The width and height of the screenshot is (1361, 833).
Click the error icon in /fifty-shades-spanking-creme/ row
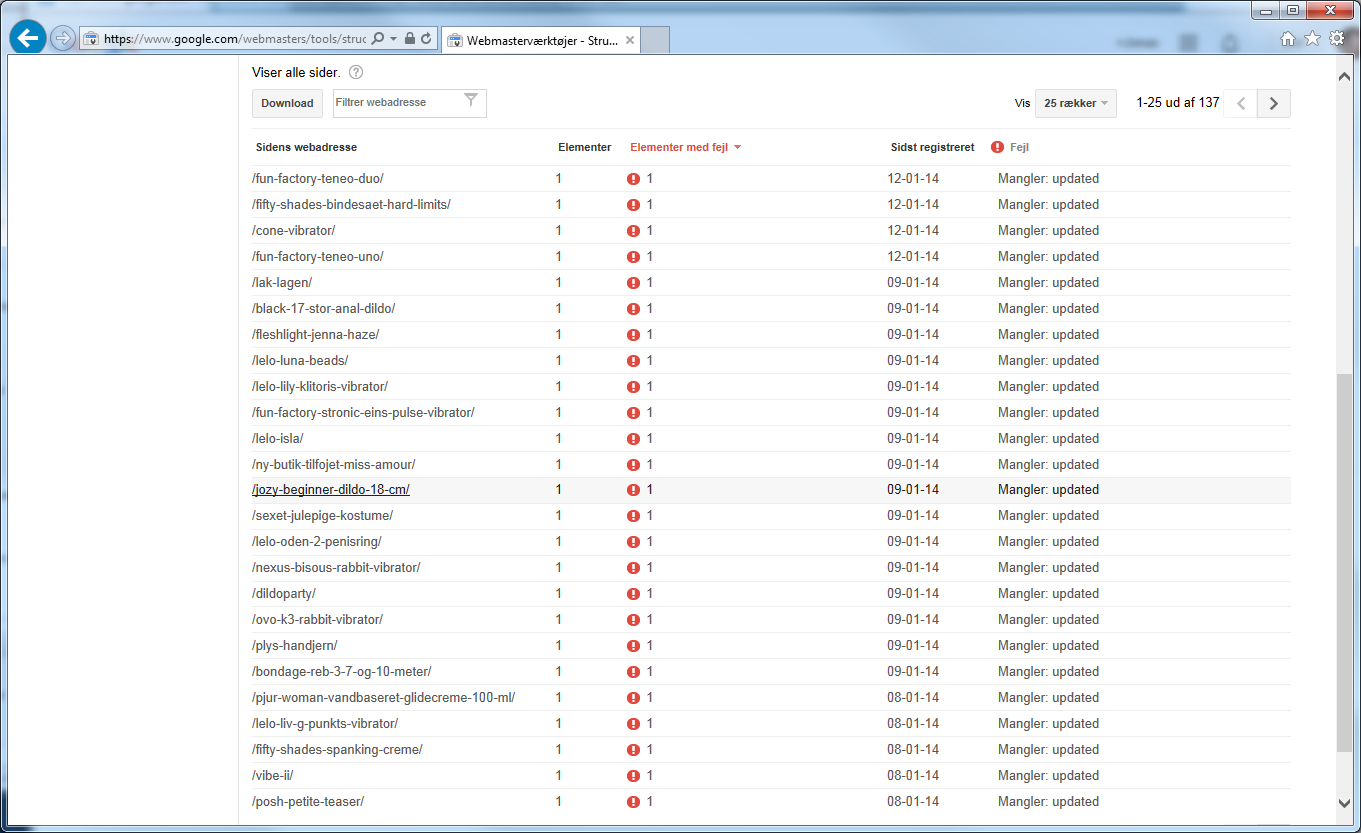click(633, 750)
